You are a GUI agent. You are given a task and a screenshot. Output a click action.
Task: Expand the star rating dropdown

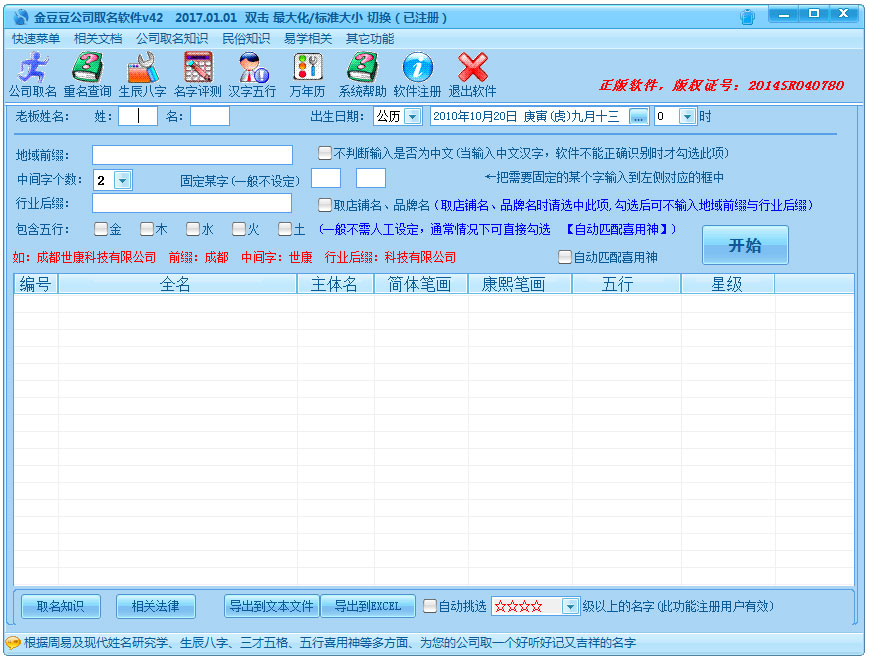pos(570,606)
